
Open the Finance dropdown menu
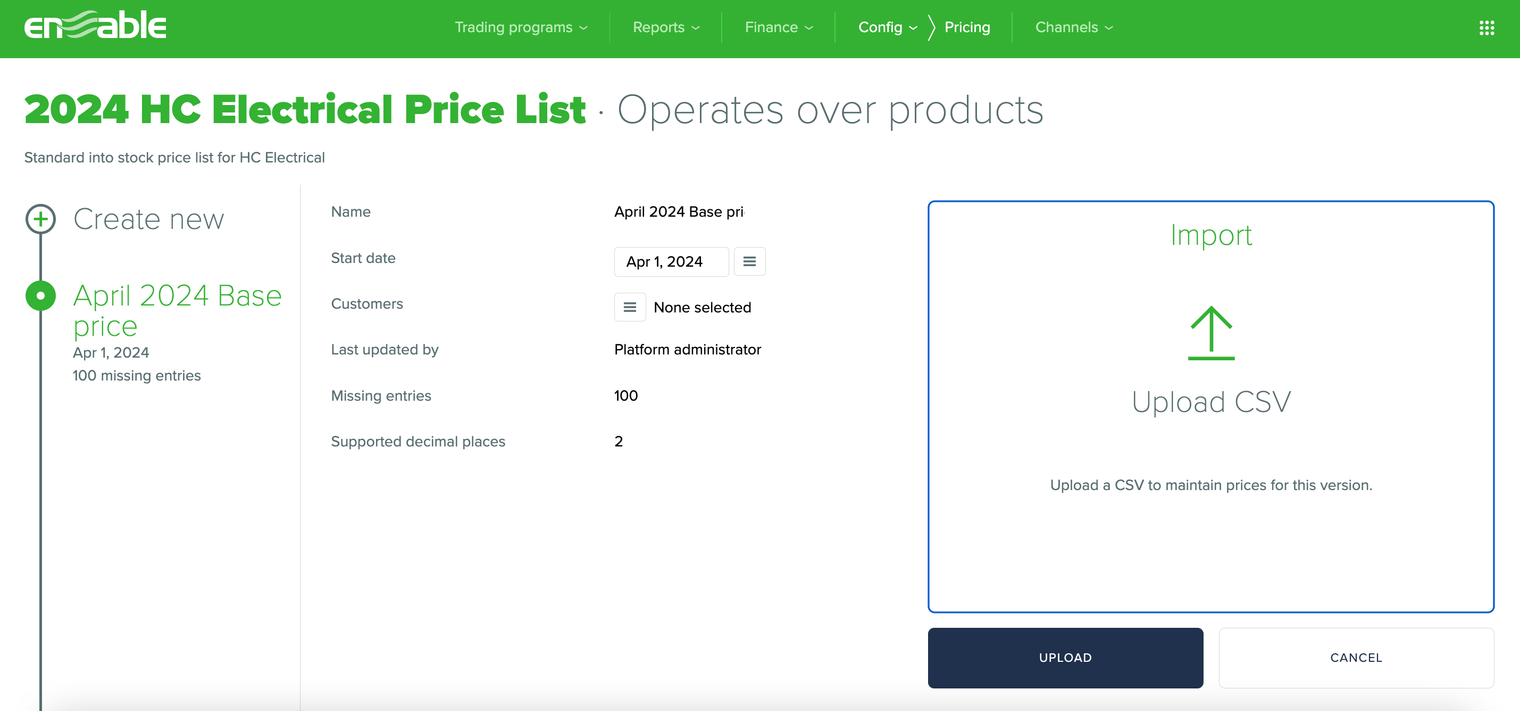[779, 28]
